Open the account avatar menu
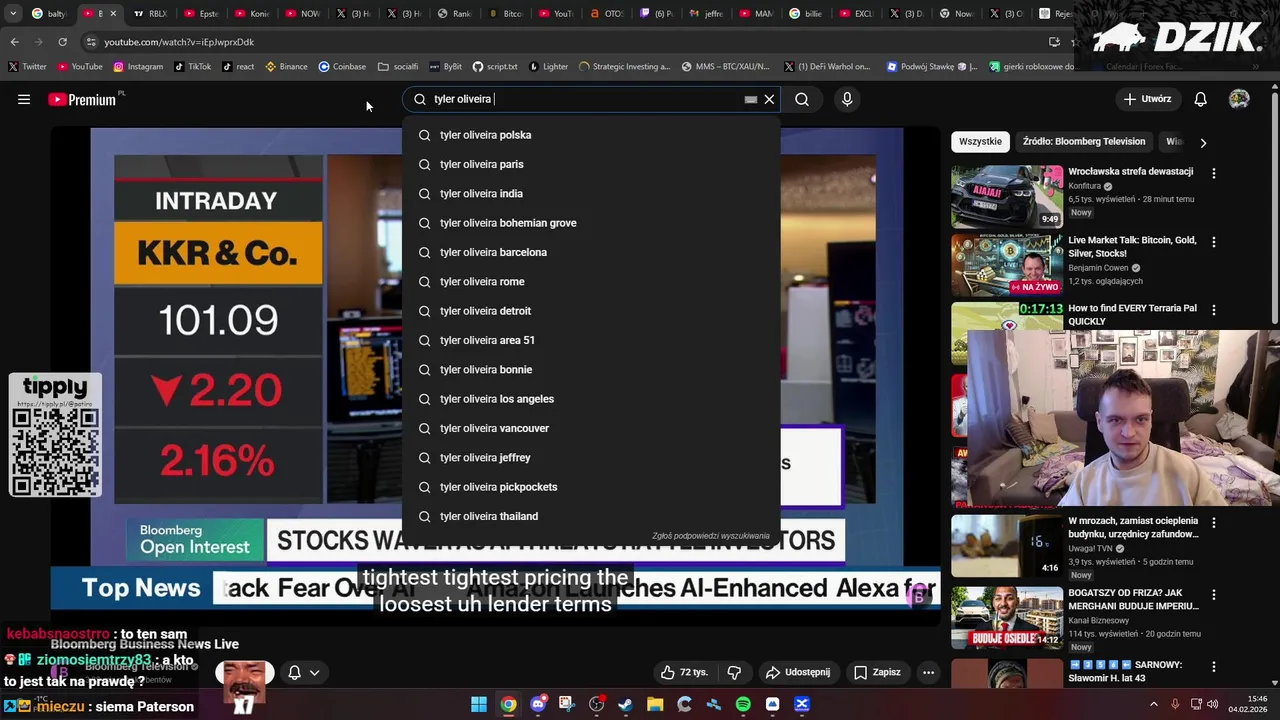The height and width of the screenshot is (720, 1280). point(1239,99)
